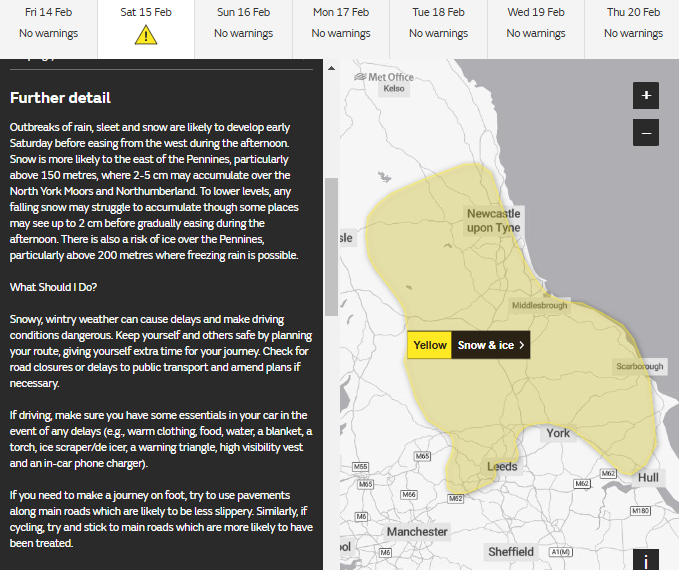
Task: Switch to the Sun 16 Feb tab
Action: 243,29
